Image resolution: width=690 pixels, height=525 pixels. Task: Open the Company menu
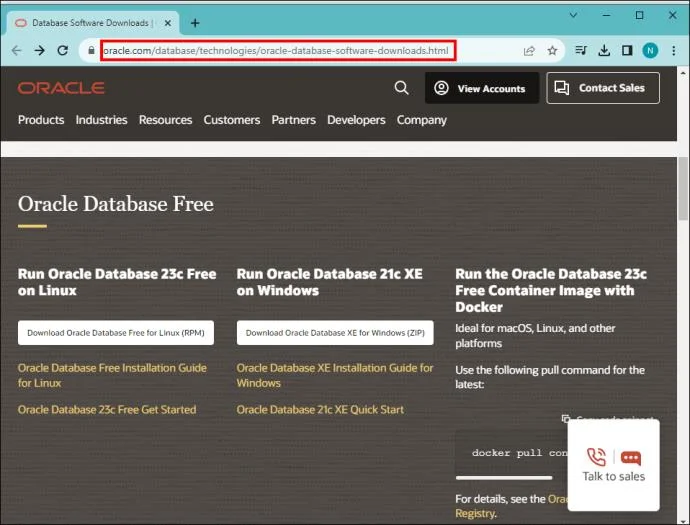tap(422, 120)
